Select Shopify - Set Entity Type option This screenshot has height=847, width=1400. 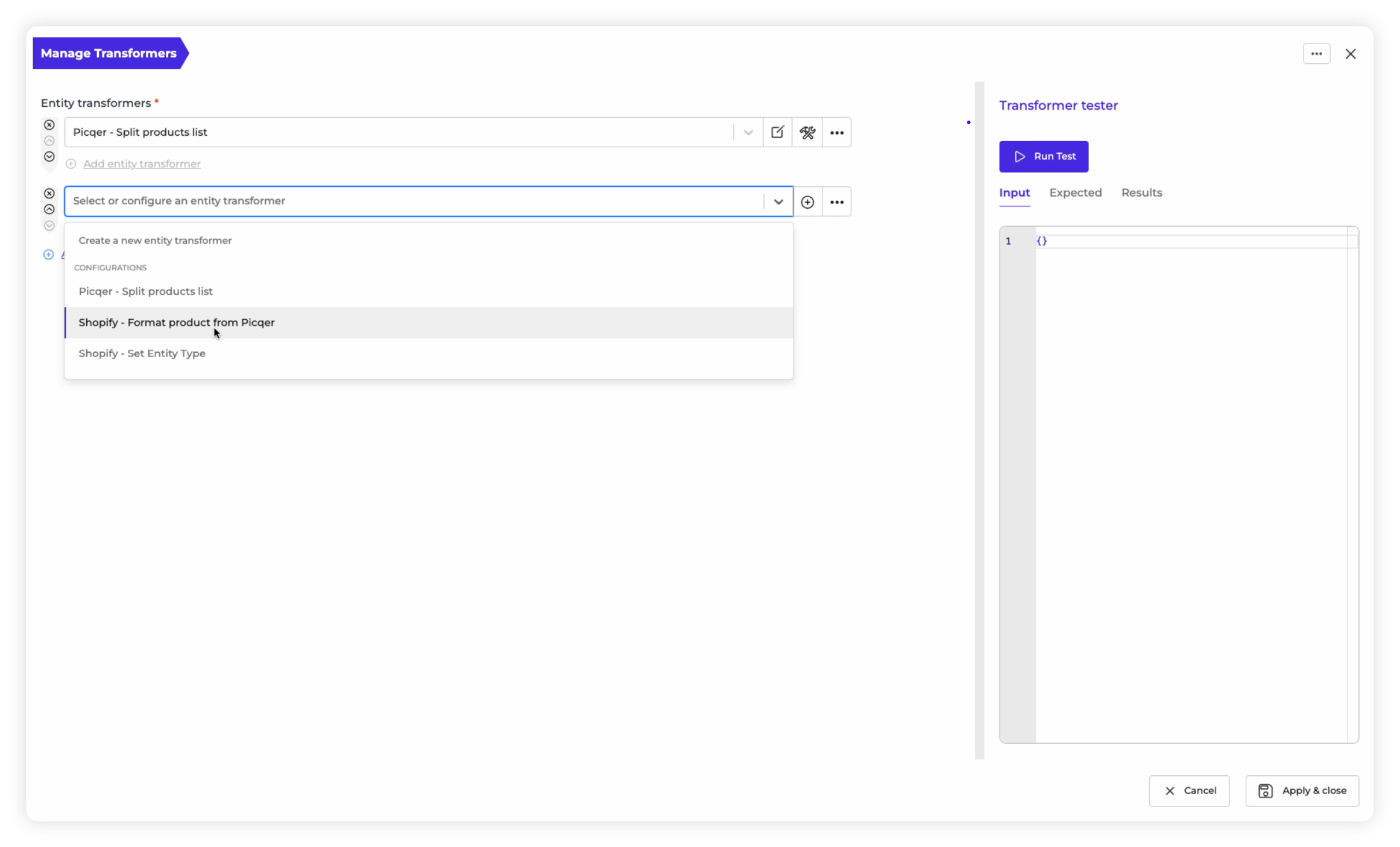click(x=429, y=354)
